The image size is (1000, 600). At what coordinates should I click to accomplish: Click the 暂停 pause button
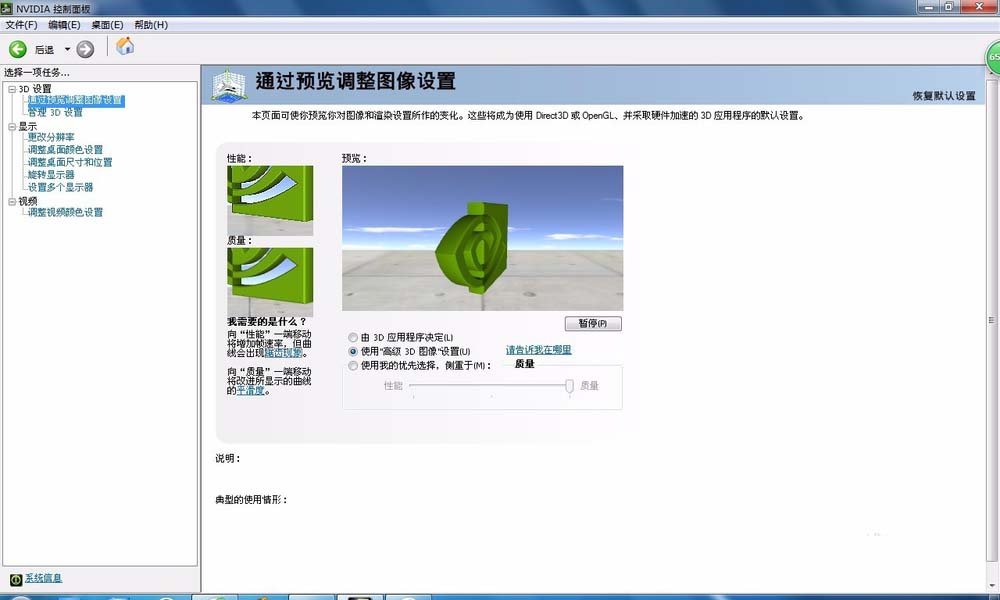pyautogui.click(x=592, y=323)
